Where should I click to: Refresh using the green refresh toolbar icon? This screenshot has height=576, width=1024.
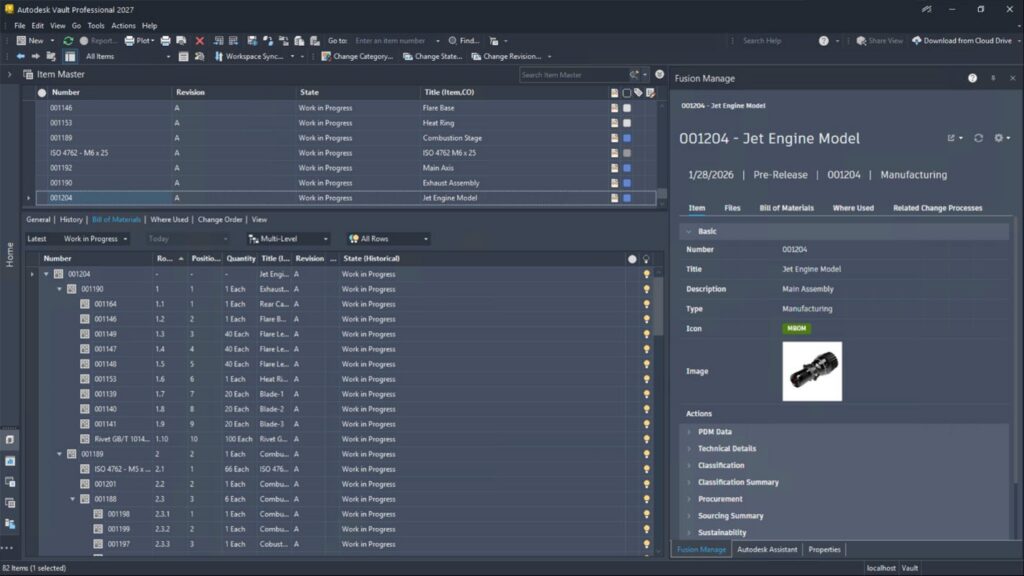point(66,42)
